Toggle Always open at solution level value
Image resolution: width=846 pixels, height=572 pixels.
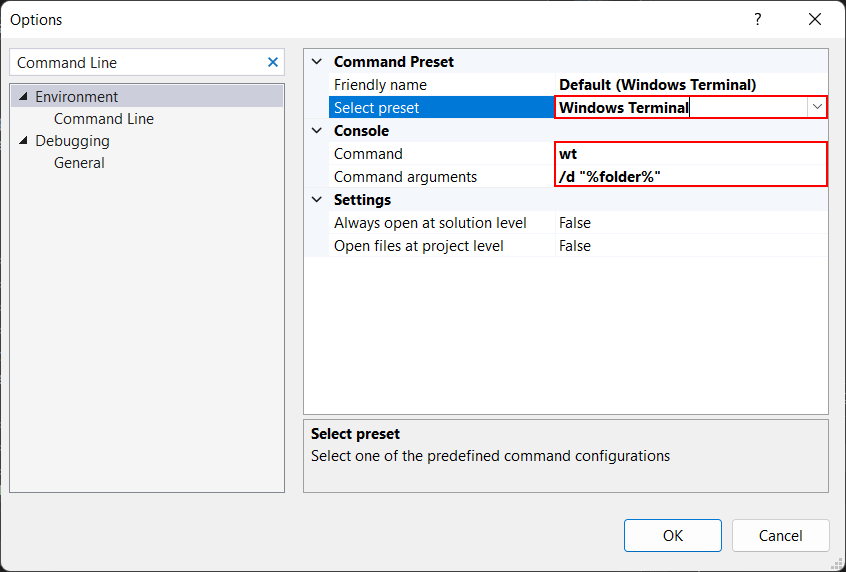pyautogui.click(x=690, y=223)
